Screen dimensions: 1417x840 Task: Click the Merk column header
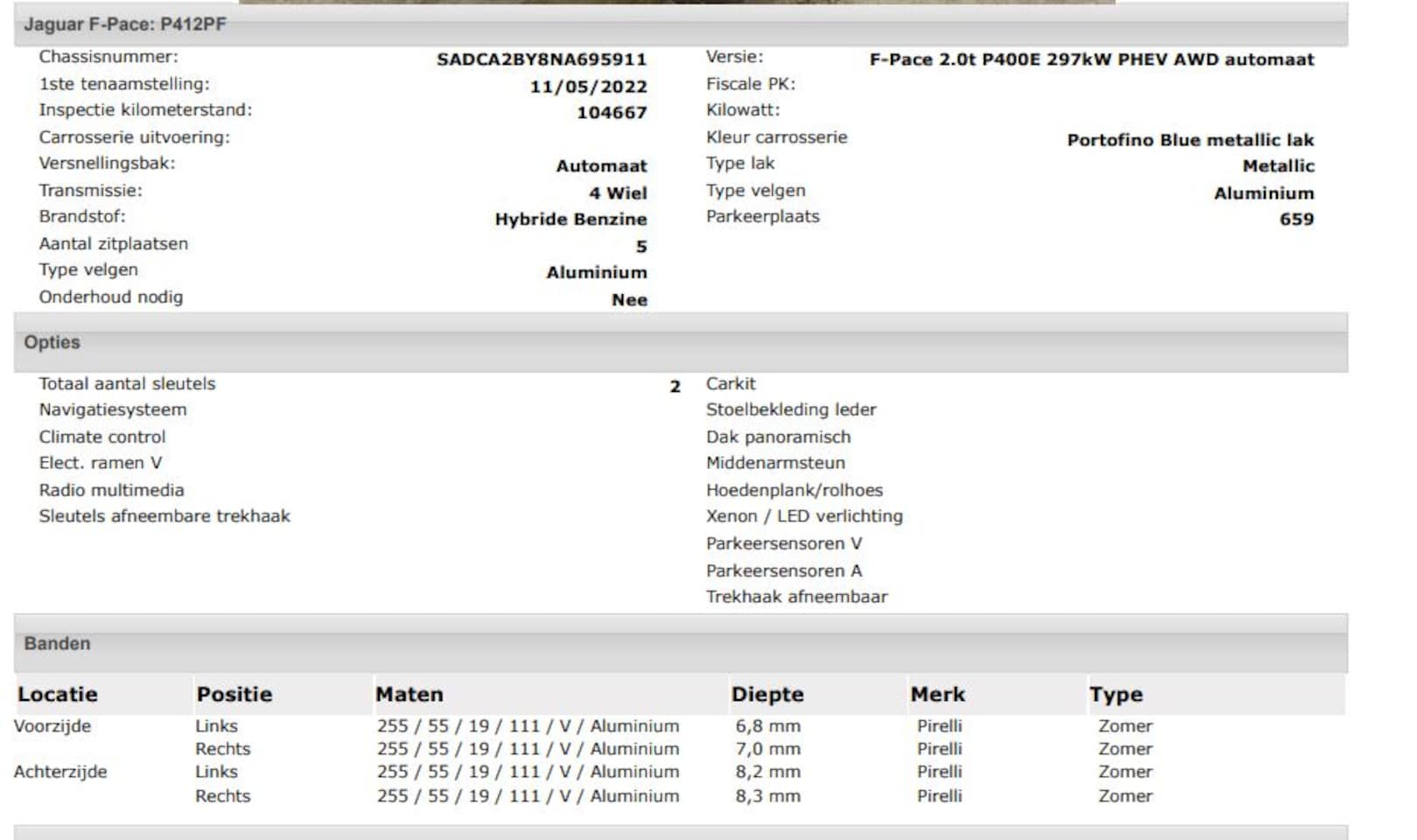coord(937,694)
